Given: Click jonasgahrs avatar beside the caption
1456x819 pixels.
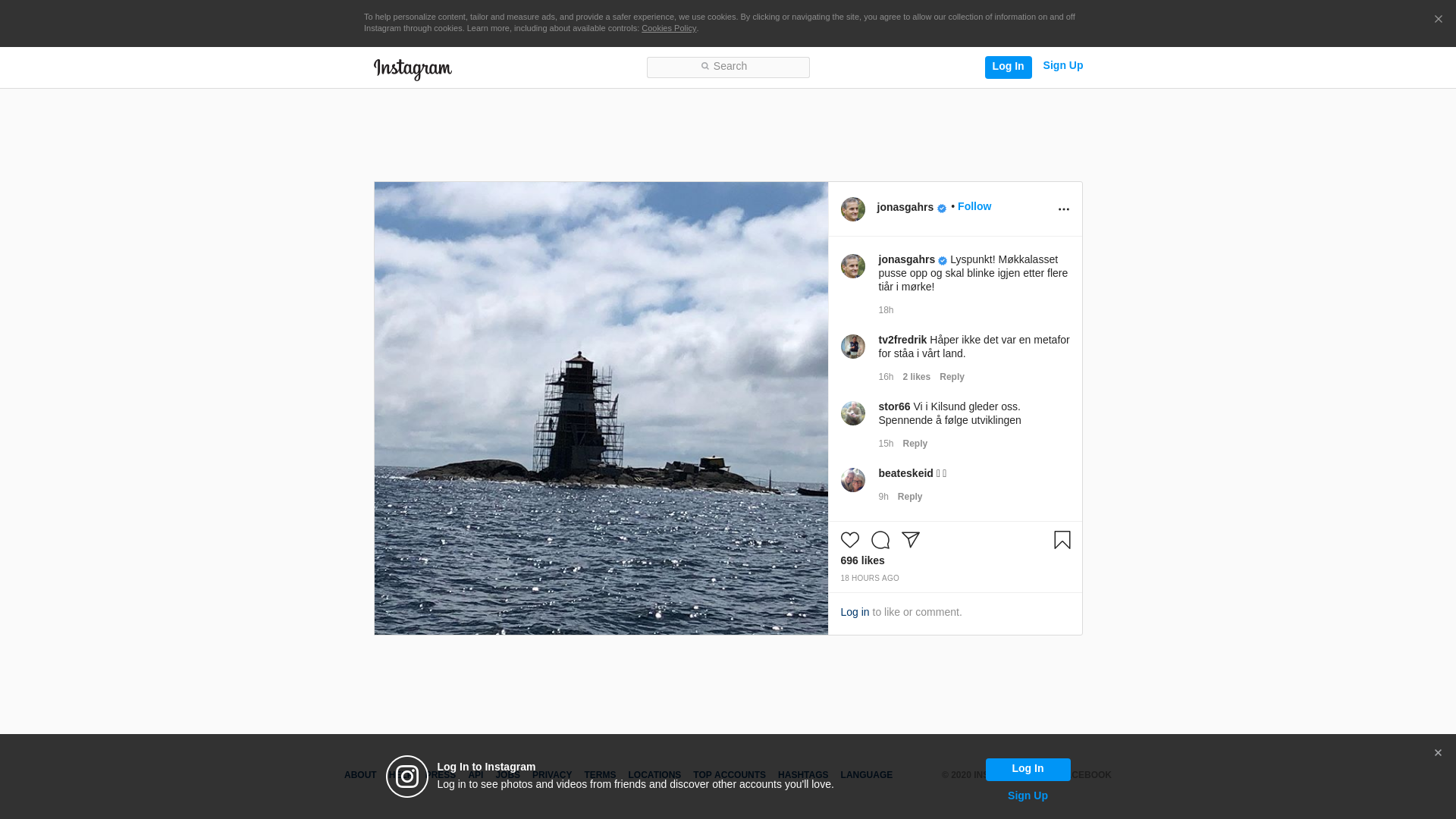Looking at the screenshot, I should [852, 266].
